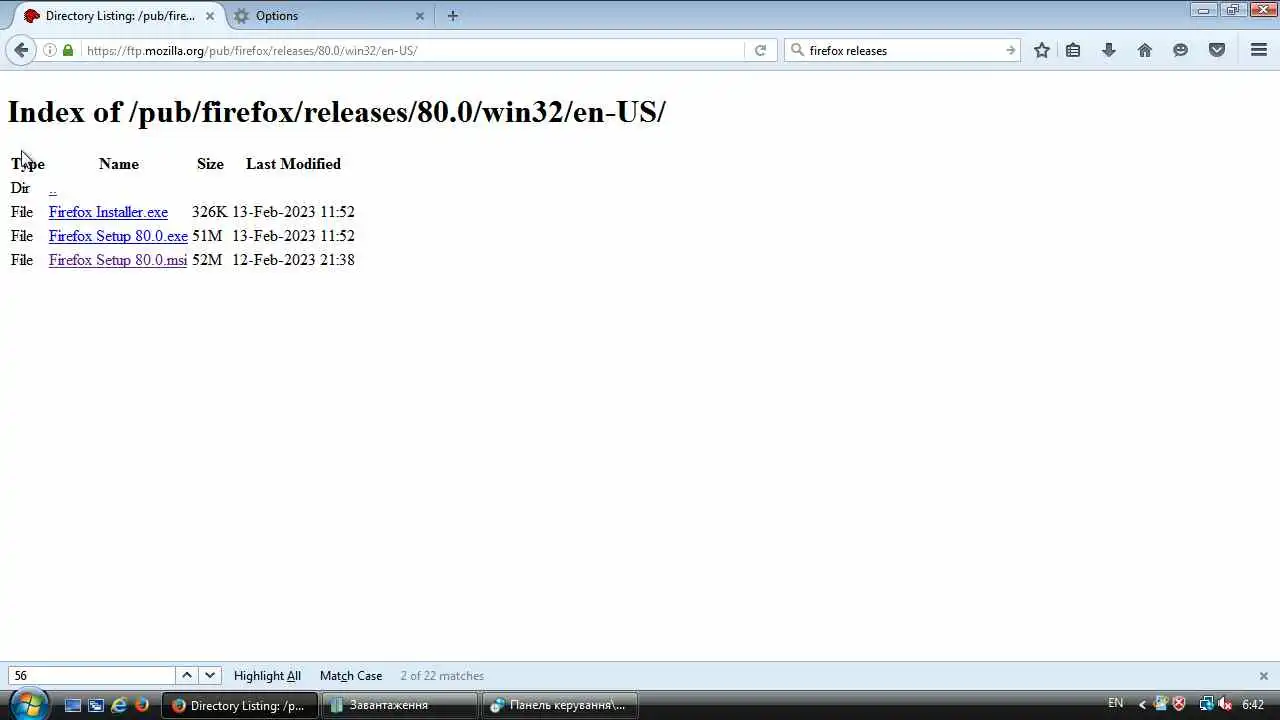1280x720 pixels.
Task: Go back using the back arrow button
Action: pyautogui.click(x=21, y=50)
